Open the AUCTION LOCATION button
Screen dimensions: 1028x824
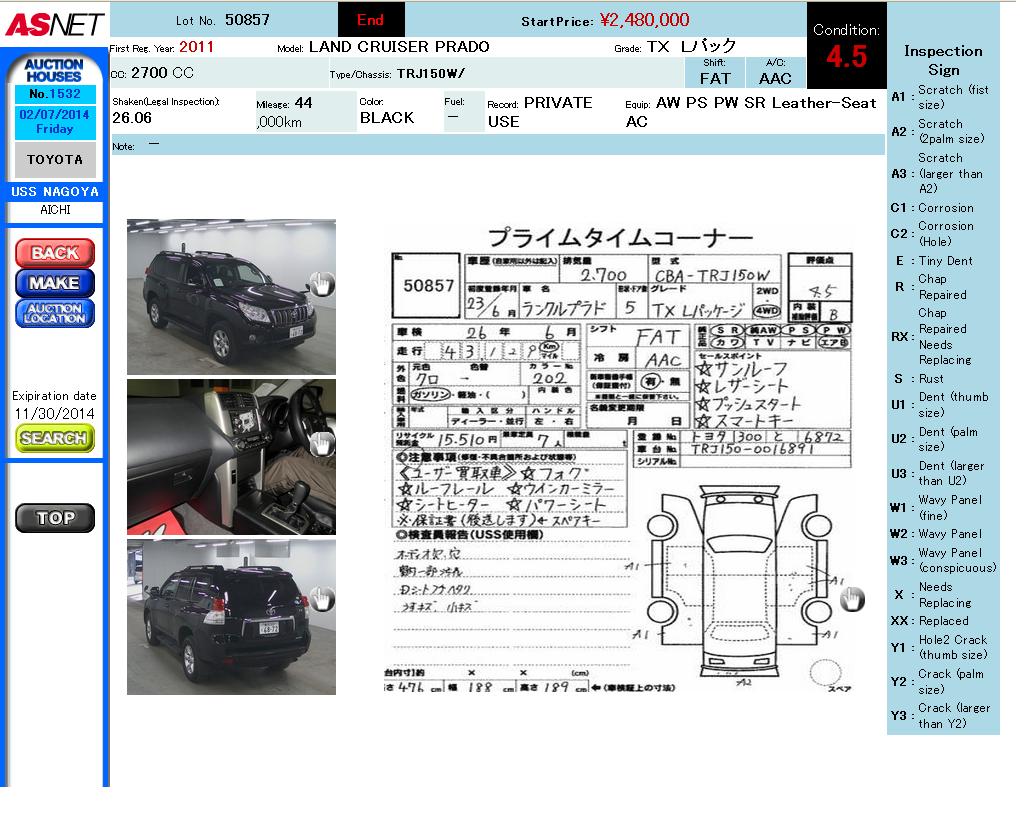54,313
